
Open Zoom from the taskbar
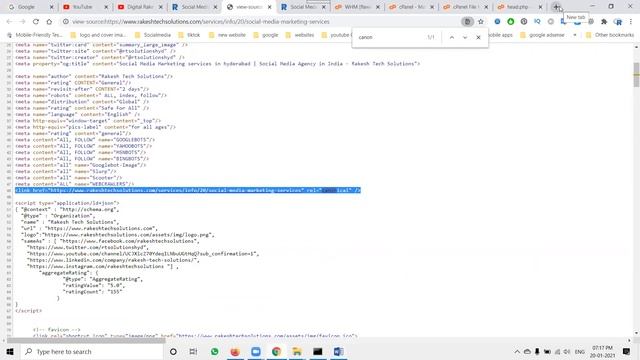click(256, 351)
